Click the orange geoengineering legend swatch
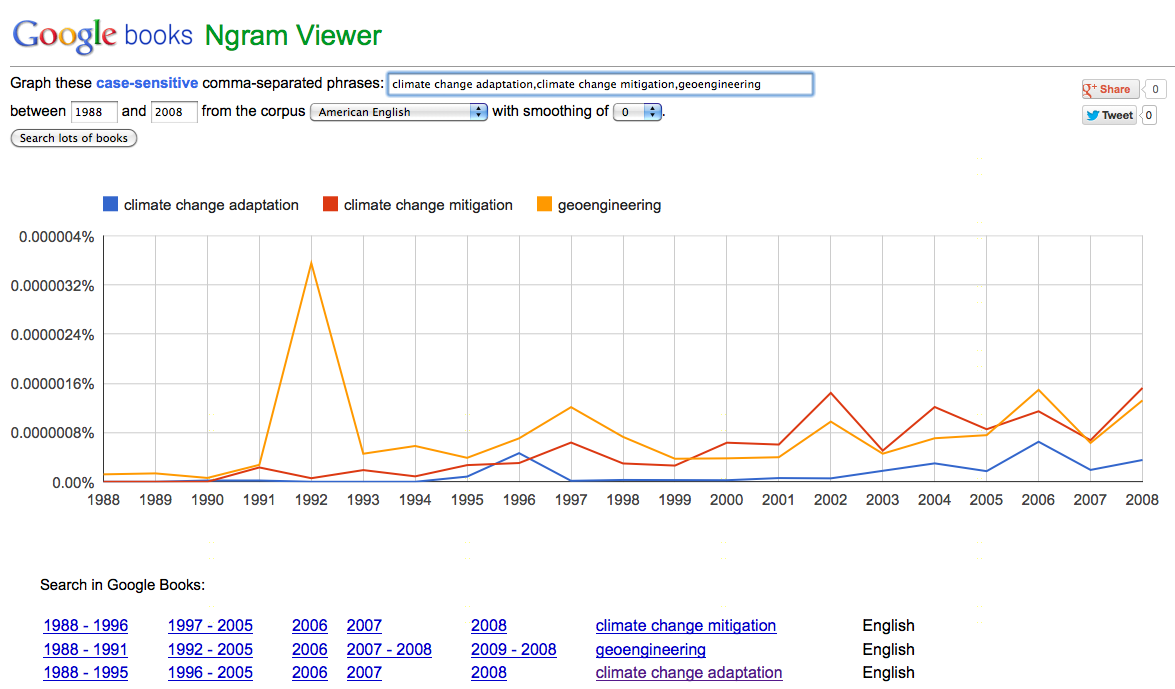The height and width of the screenshot is (689, 1175). [x=544, y=205]
